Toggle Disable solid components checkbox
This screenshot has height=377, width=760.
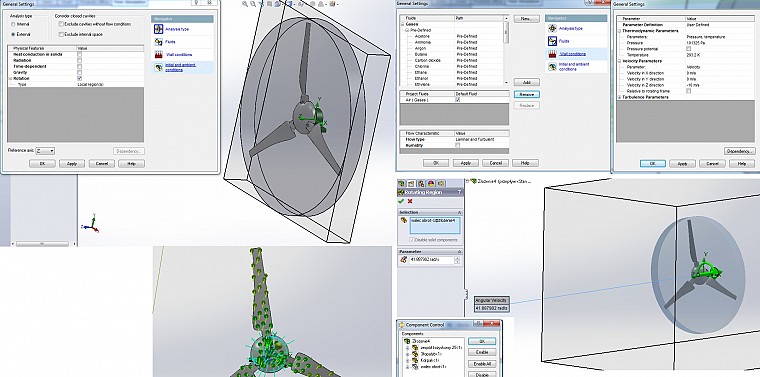point(412,240)
